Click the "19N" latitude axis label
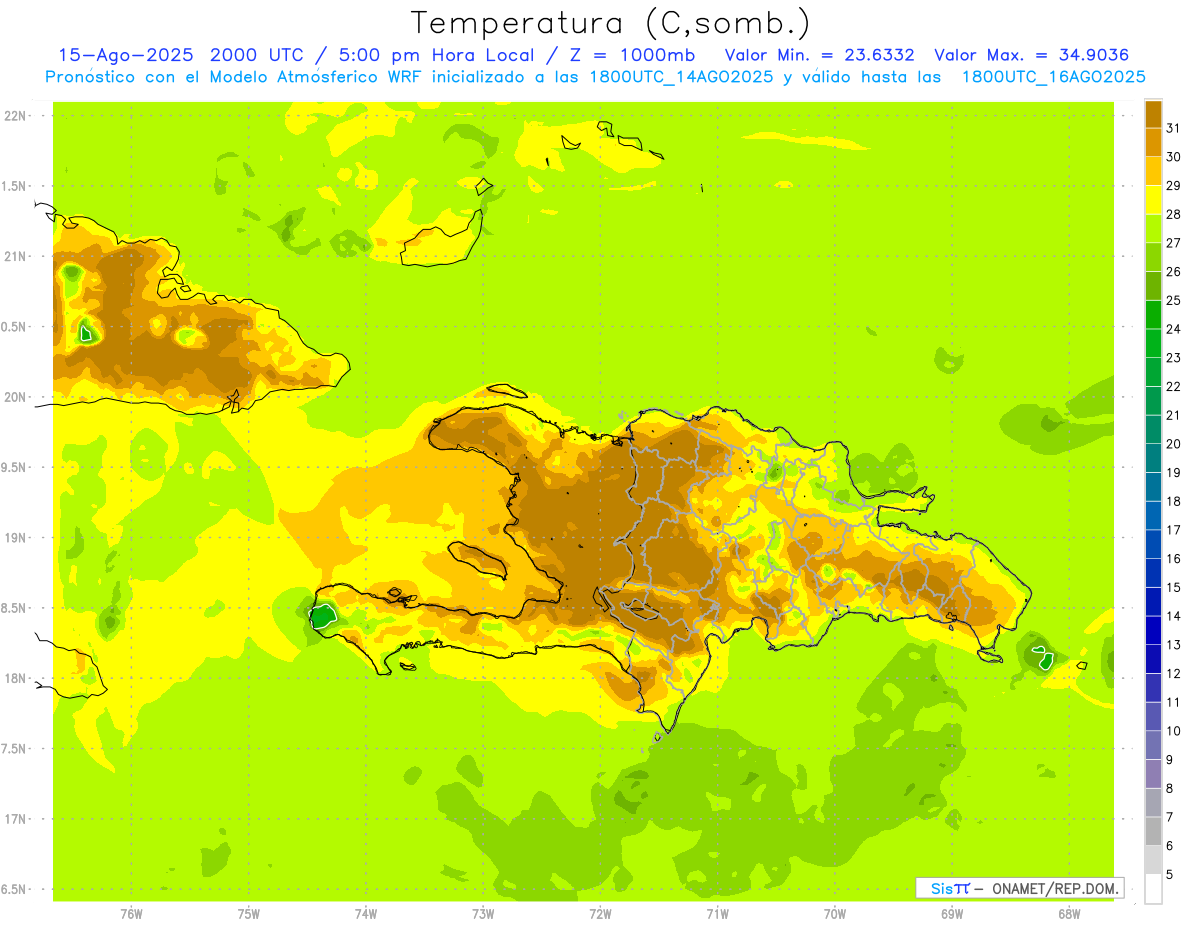The image size is (1200, 927). click(15, 538)
